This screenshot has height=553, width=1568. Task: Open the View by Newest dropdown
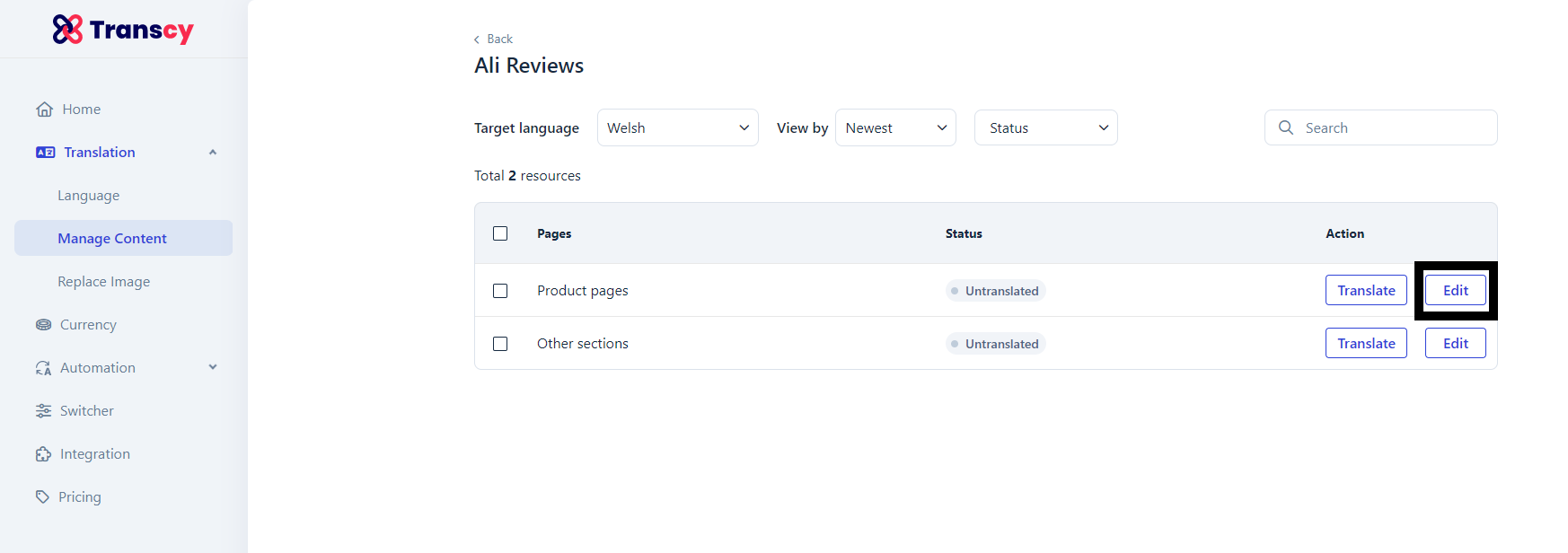(x=895, y=127)
